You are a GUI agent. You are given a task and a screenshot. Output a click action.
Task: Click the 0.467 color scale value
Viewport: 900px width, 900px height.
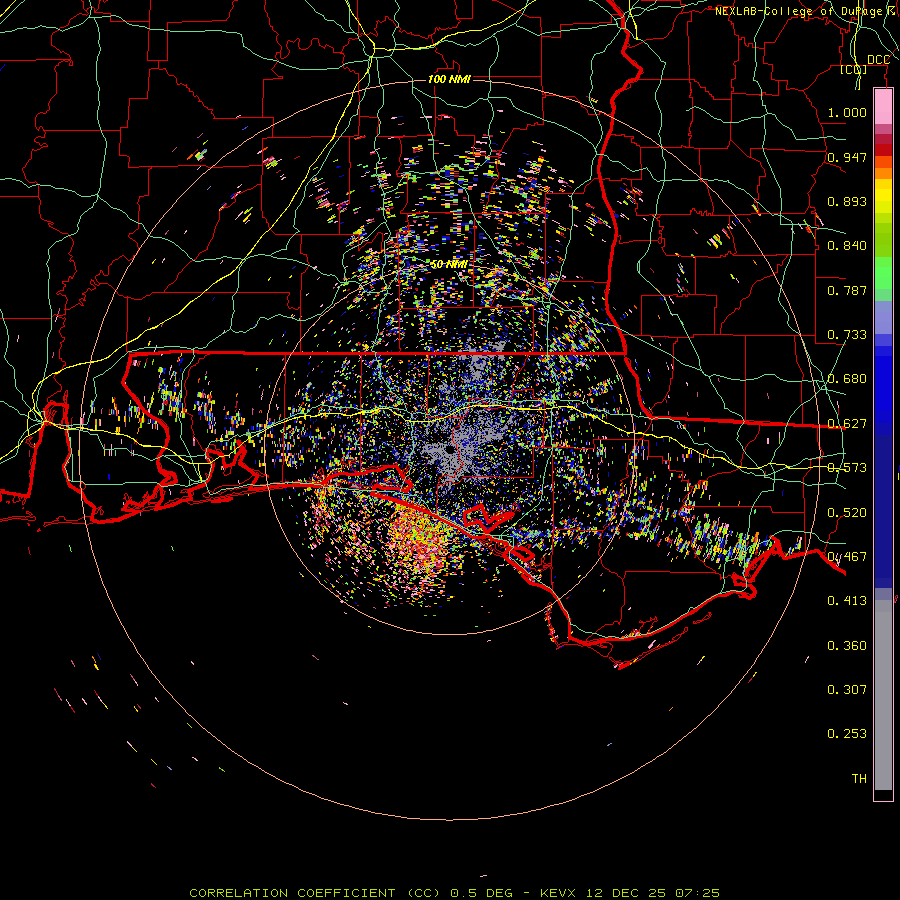coord(847,556)
